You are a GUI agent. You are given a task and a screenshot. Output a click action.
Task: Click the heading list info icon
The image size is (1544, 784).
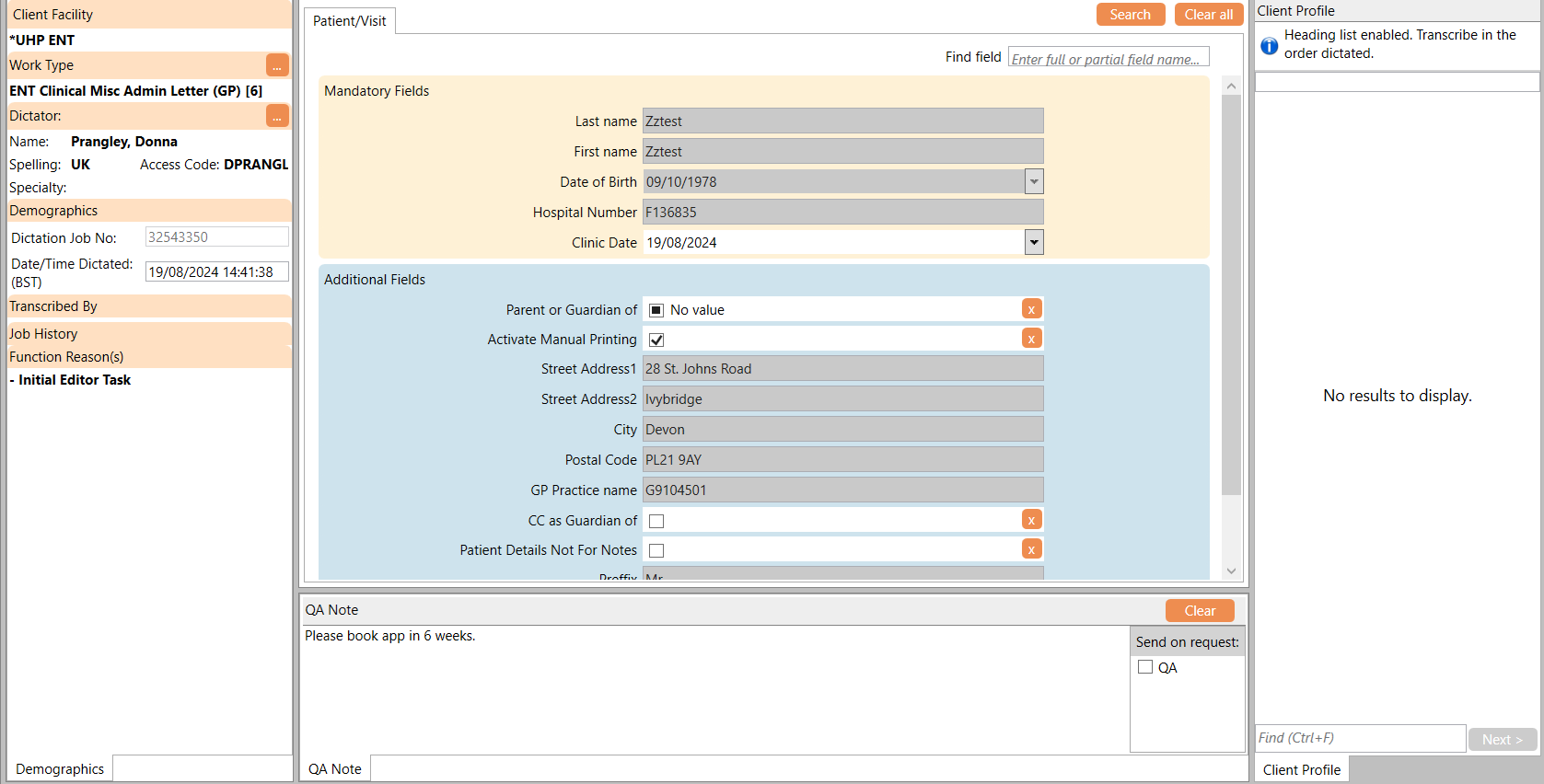[1269, 45]
